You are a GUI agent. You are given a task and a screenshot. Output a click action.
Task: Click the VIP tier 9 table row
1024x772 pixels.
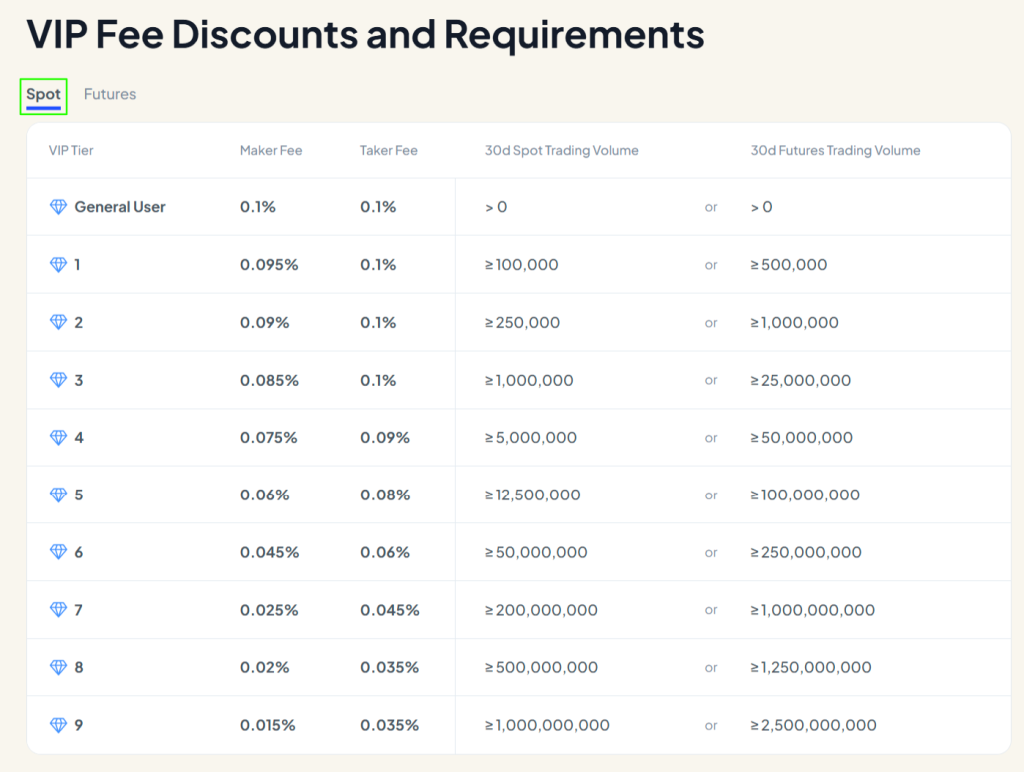pos(400,725)
